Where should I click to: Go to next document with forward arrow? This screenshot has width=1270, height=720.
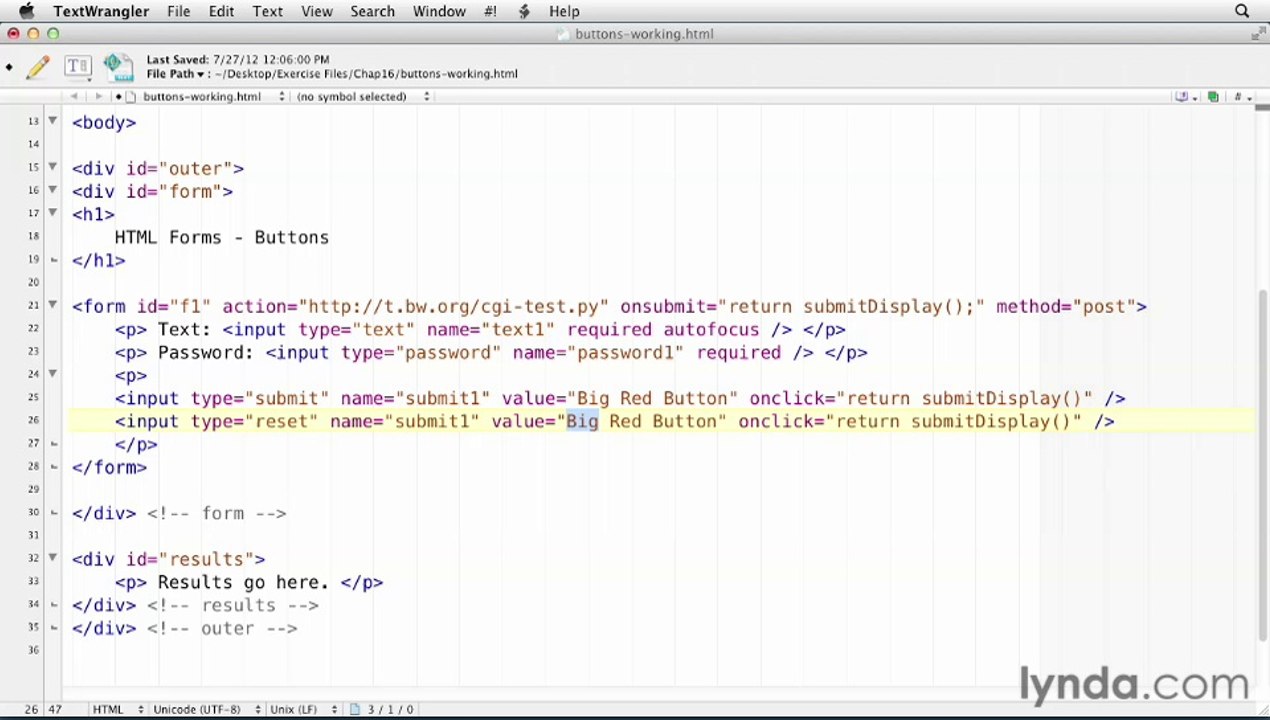(98, 97)
